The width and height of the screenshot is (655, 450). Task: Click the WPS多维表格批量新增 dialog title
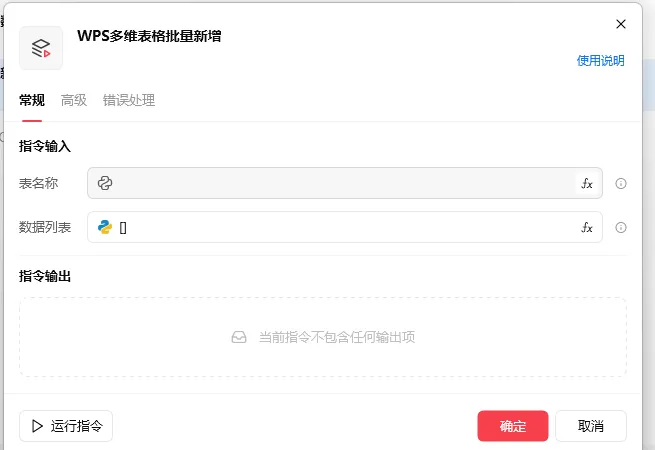(x=149, y=36)
